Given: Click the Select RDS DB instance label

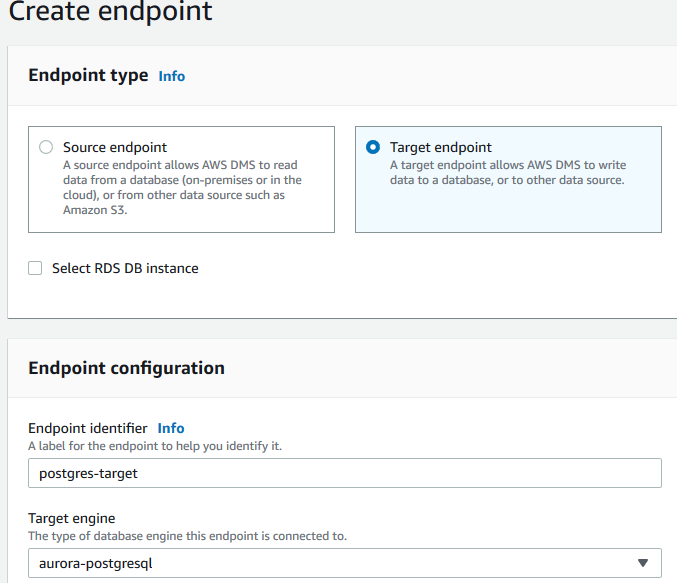Looking at the screenshot, I should point(125,268).
